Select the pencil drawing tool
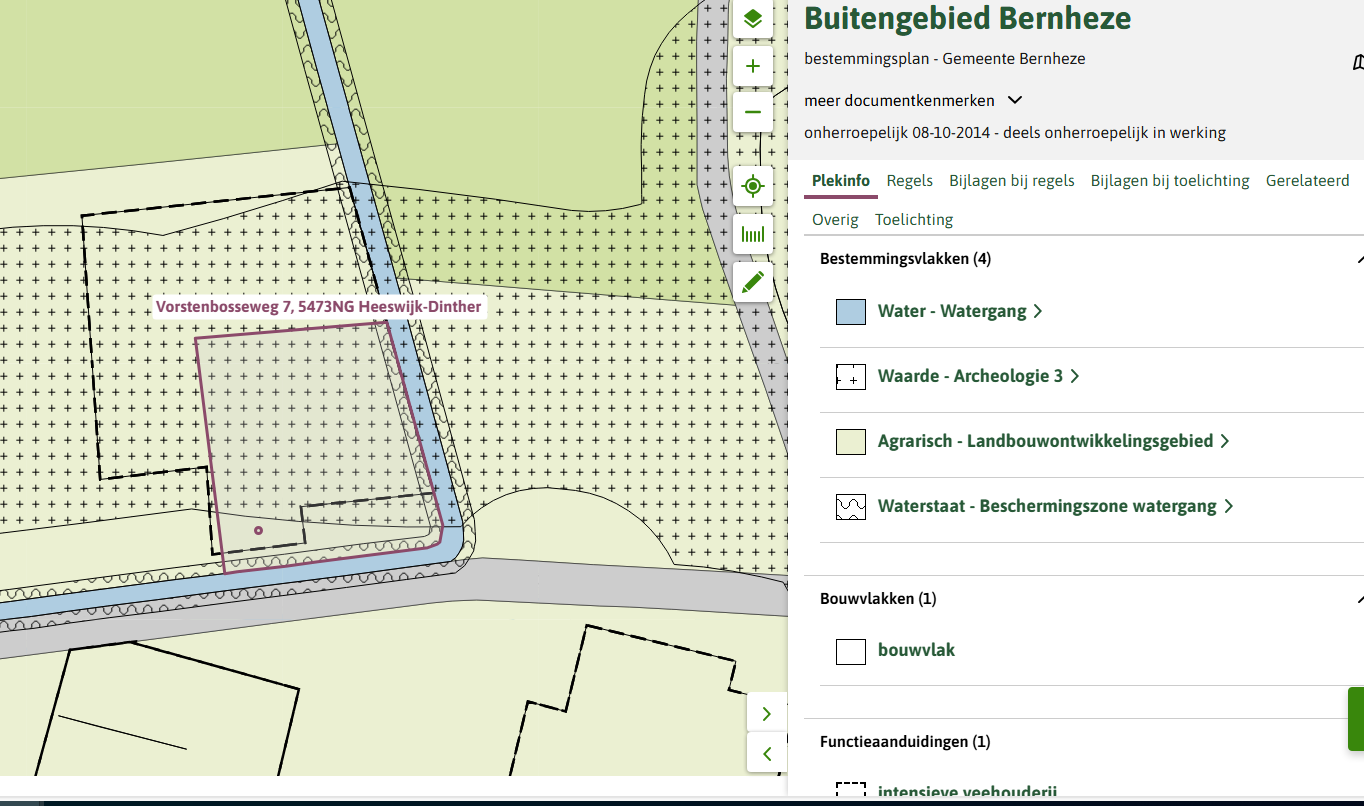The image size is (1364, 806). [x=753, y=283]
